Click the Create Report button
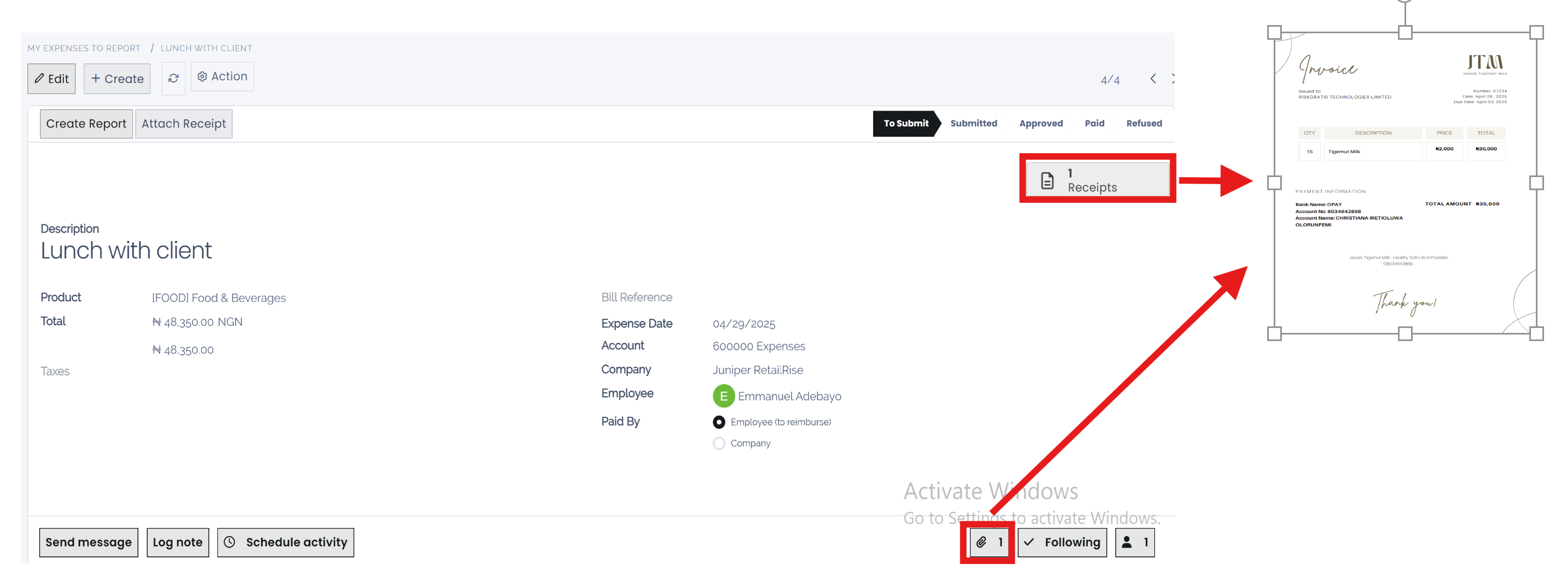This screenshot has height=577, width=1568. pyautogui.click(x=87, y=124)
